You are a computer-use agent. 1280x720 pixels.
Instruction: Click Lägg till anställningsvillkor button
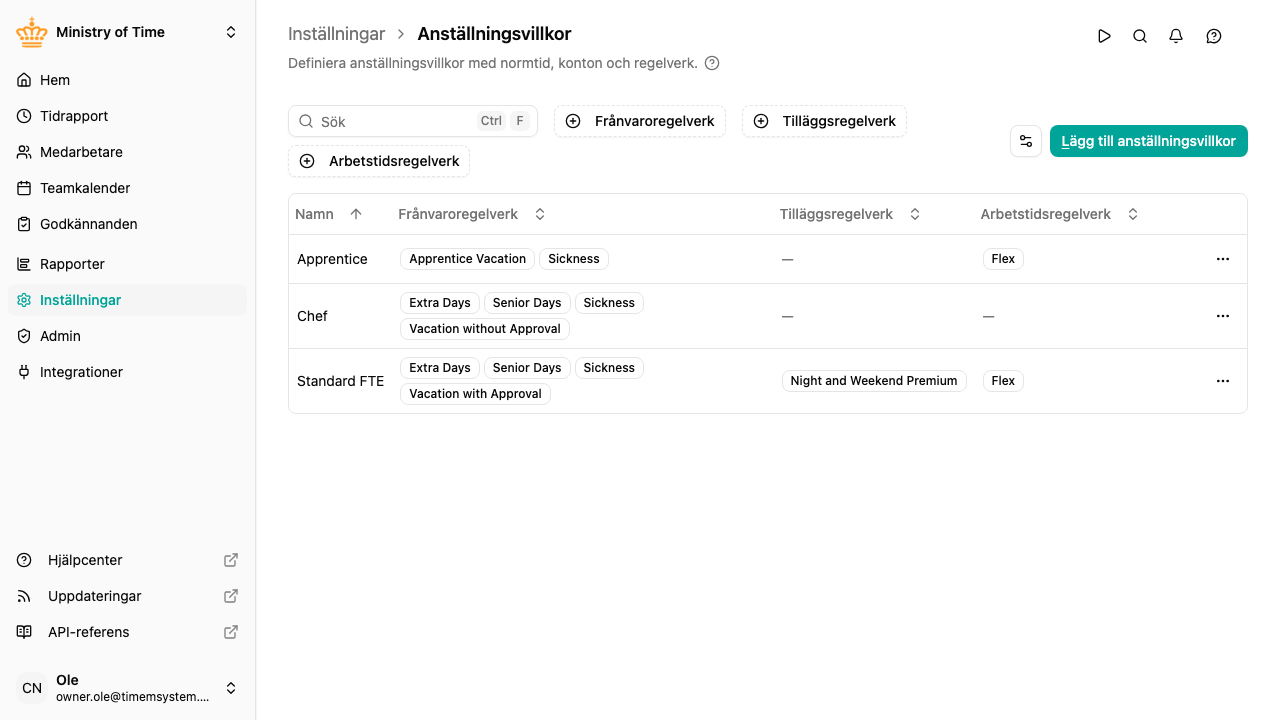(x=1149, y=141)
